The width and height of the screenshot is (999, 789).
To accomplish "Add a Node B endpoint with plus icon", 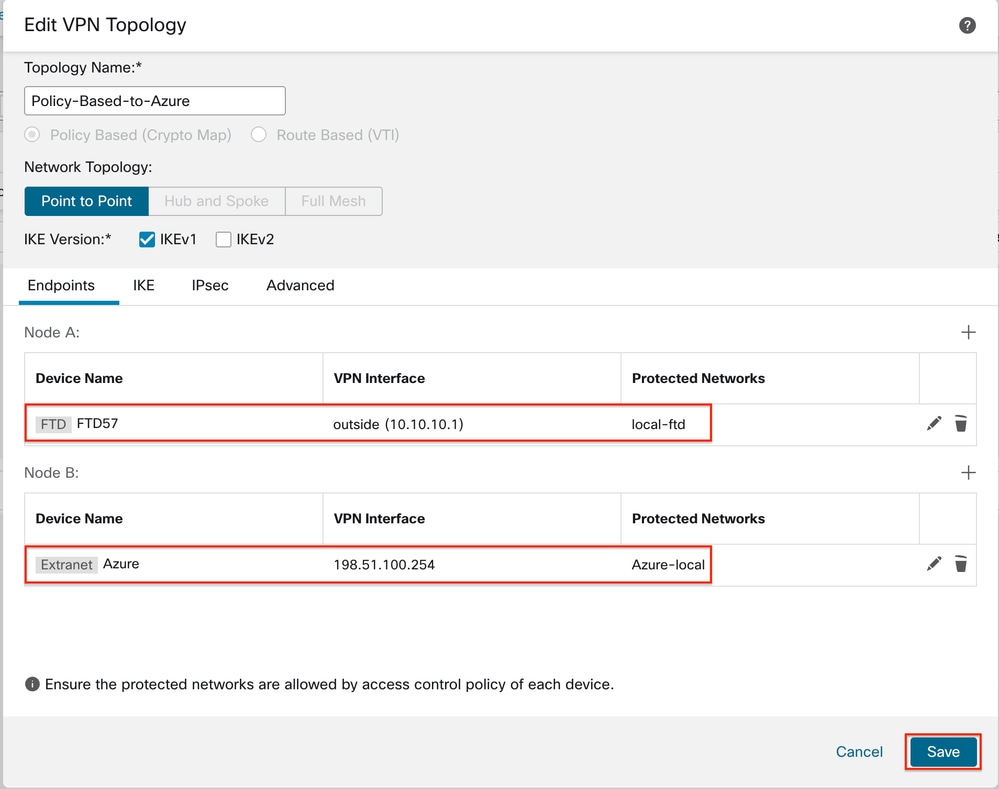I will (968, 472).
